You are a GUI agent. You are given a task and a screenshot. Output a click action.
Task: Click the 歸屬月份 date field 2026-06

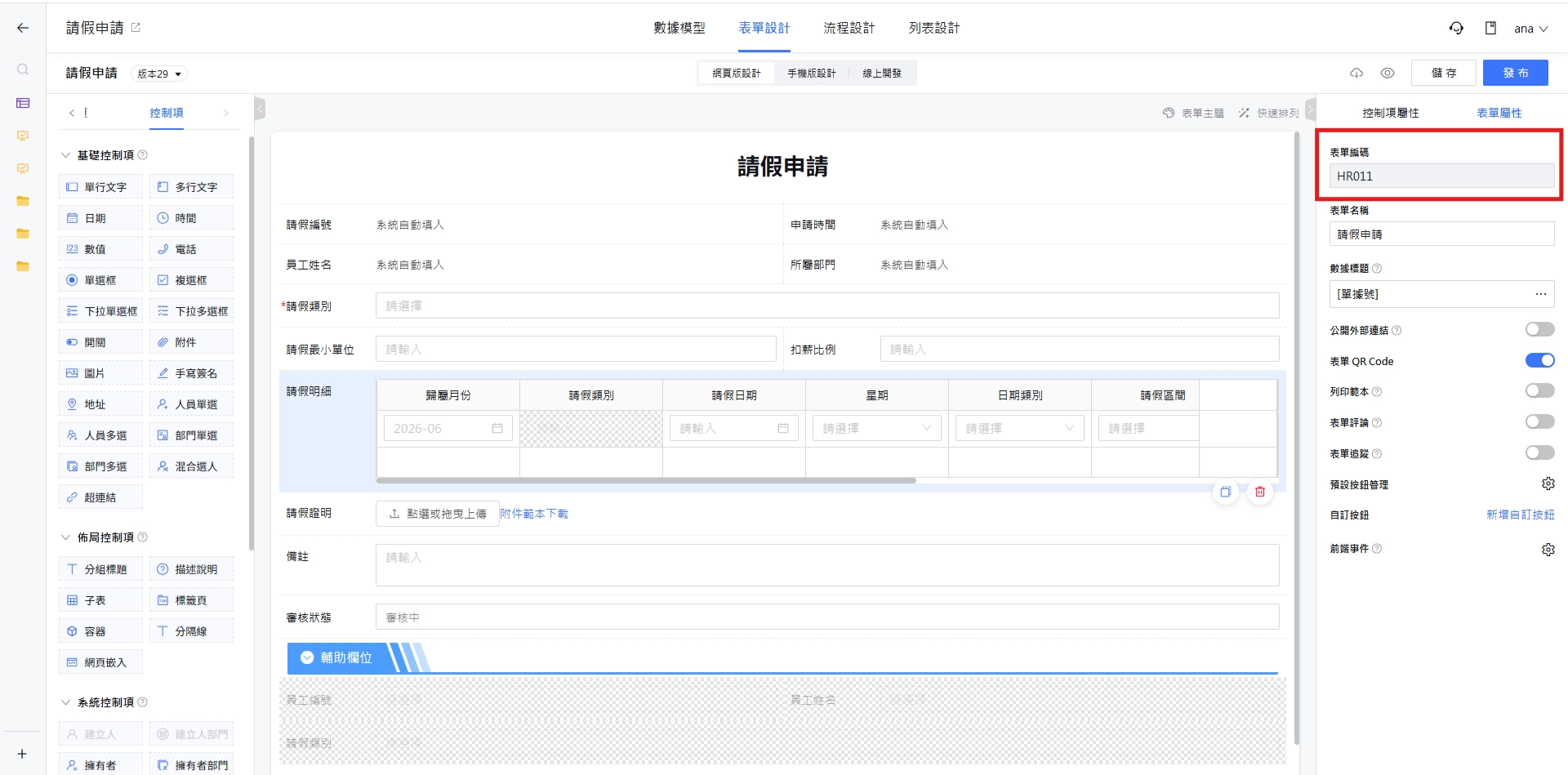(x=448, y=428)
